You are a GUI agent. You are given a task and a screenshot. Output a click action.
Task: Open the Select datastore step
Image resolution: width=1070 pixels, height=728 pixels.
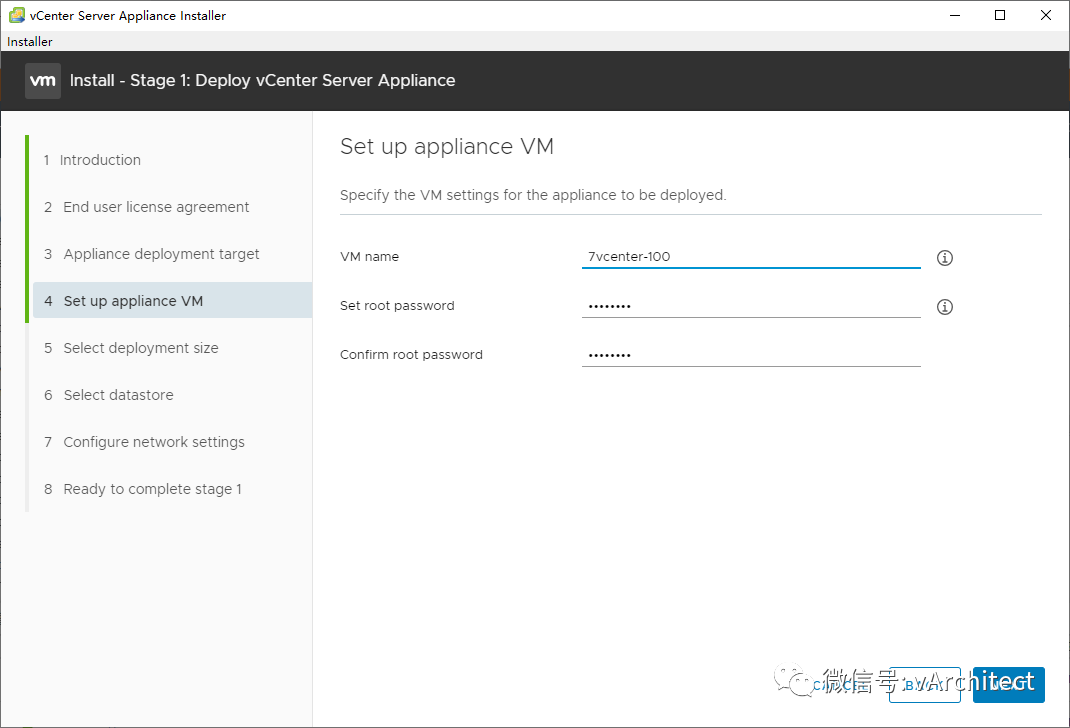pos(118,395)
